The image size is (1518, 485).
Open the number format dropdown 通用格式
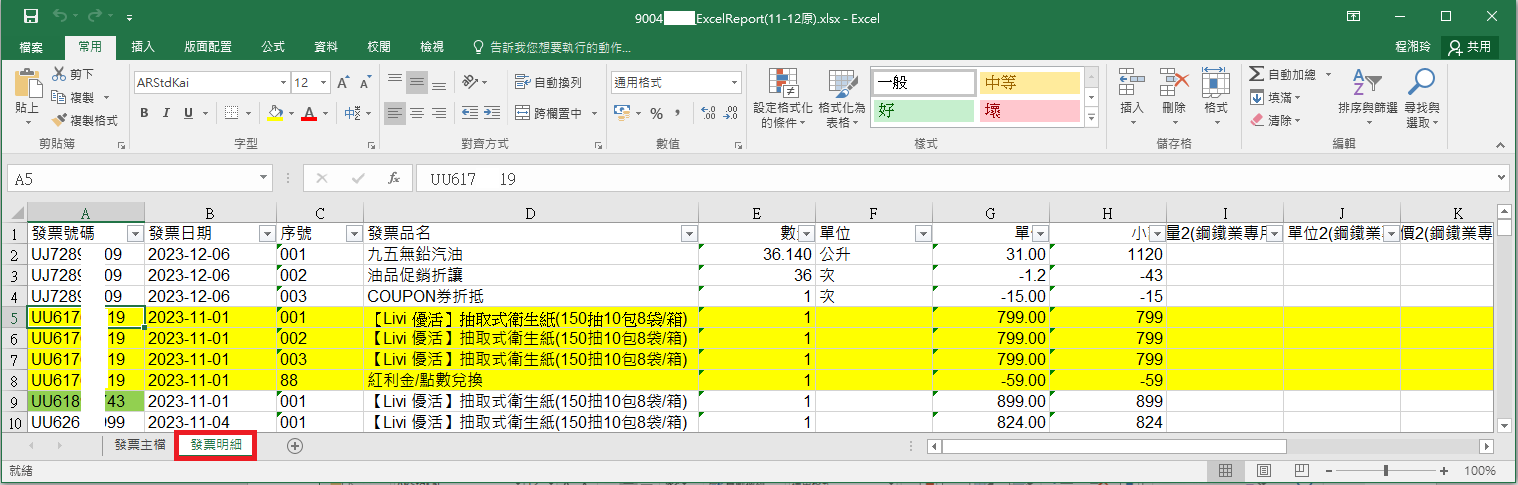point(735,83)
